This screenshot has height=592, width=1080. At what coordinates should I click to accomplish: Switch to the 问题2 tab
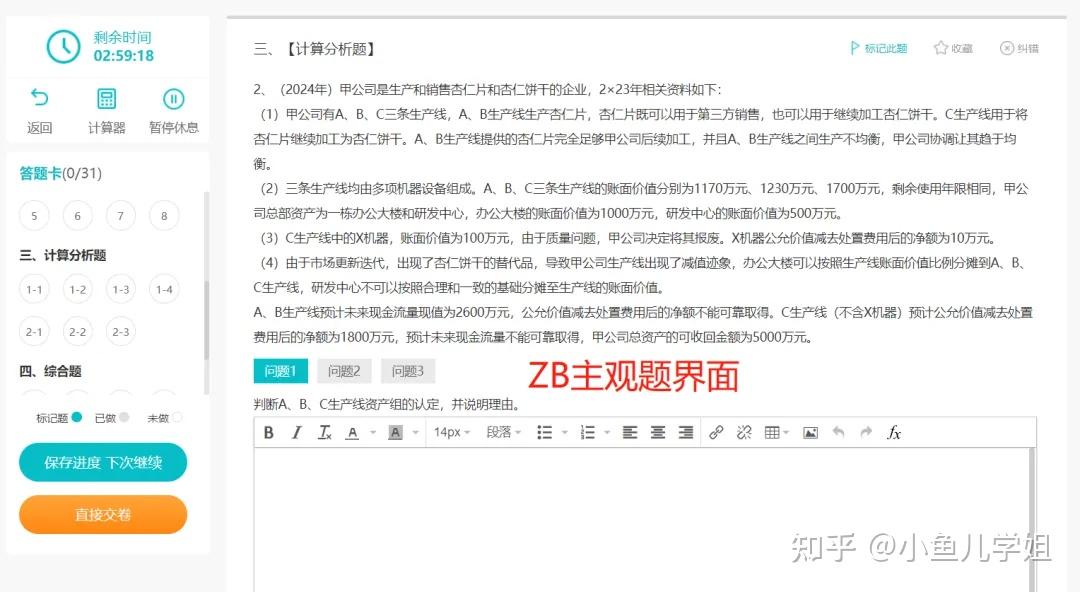(344, 370)
